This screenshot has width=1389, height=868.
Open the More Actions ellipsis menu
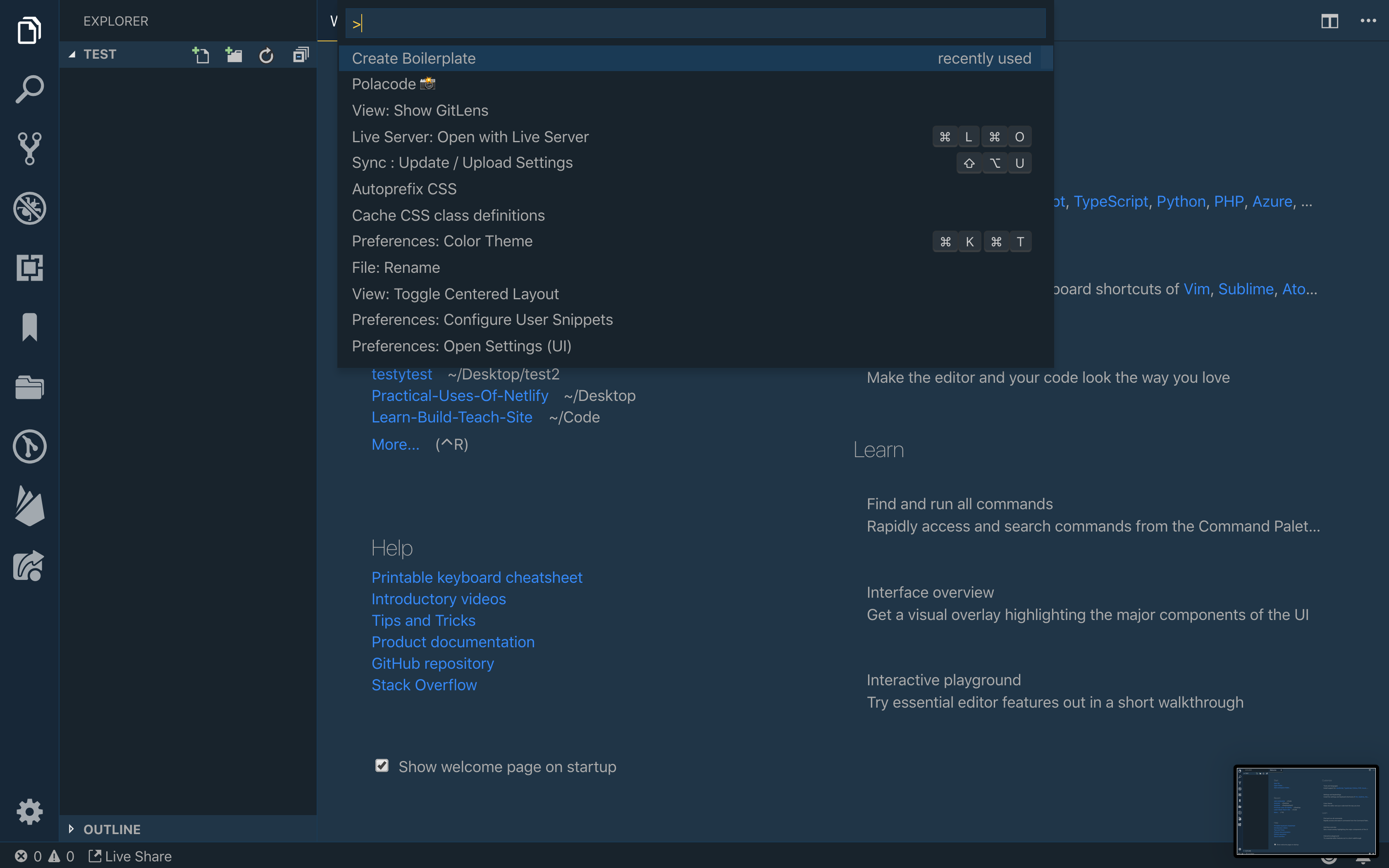pos(1368,21)
